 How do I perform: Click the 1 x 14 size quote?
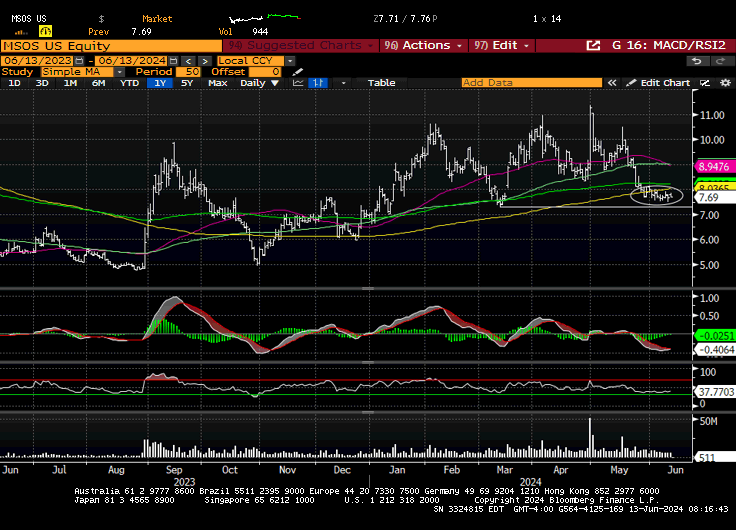pos(547,19)
